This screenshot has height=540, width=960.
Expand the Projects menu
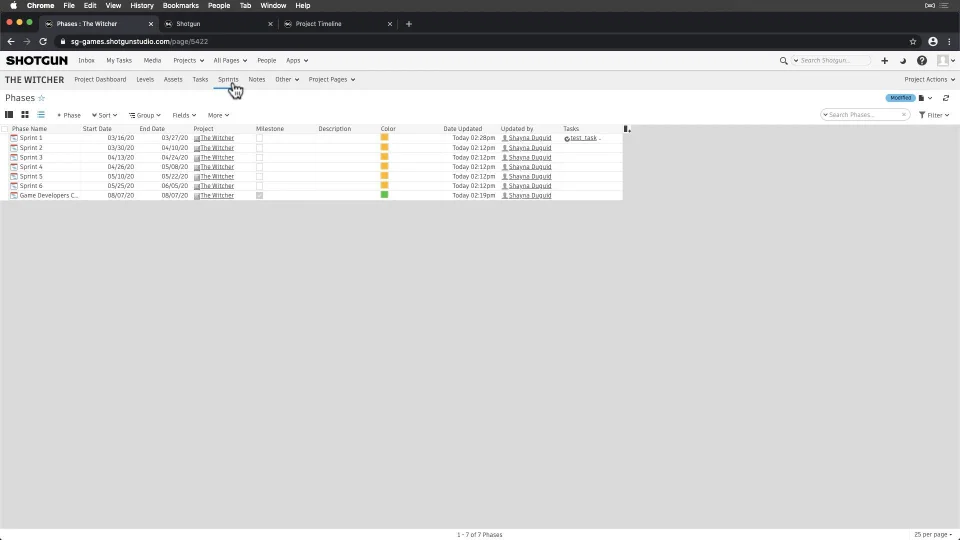(189, 61)
